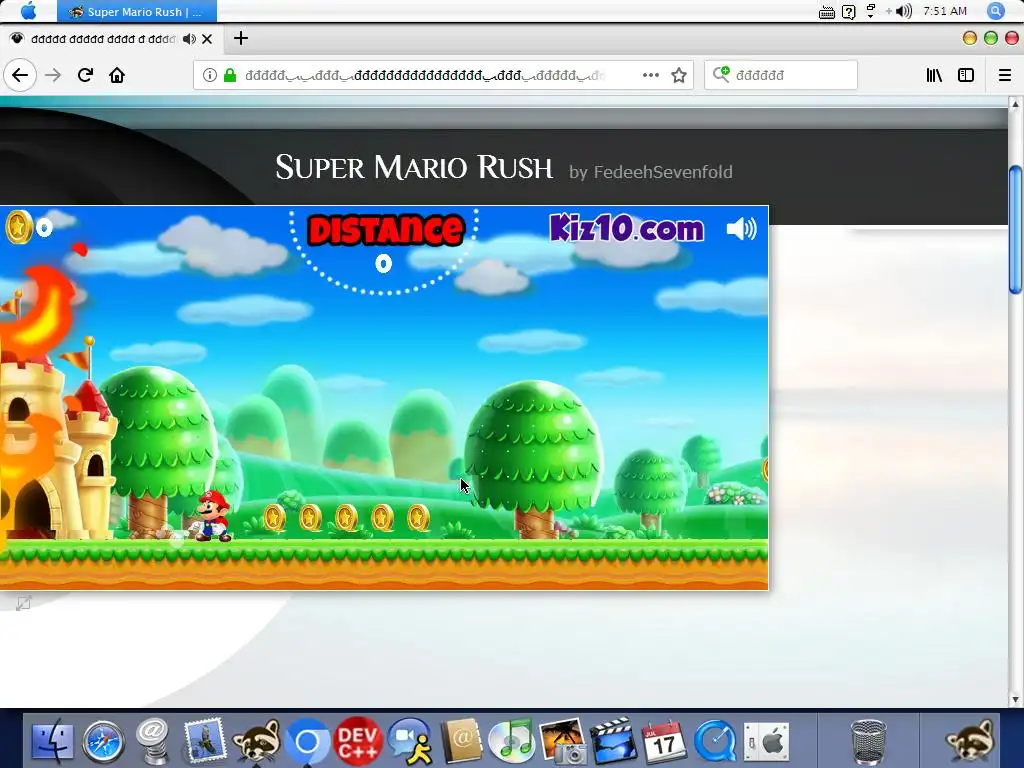Click the raccoon icon next to Trash
This screenshot has height=768, width=1024.
pyautogui.click(x=971, y=742)
